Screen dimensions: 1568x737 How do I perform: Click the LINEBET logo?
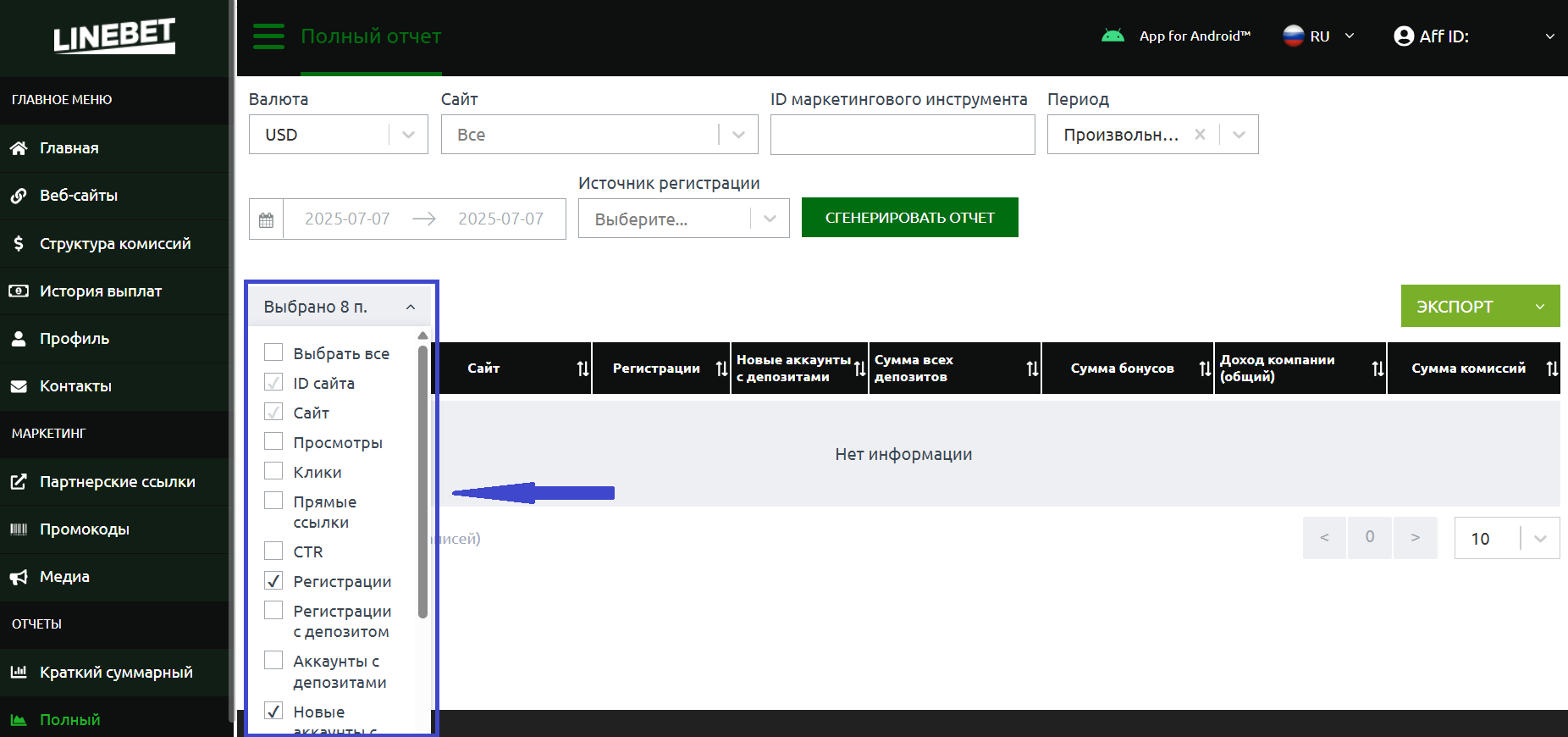(x=114, y=36)
